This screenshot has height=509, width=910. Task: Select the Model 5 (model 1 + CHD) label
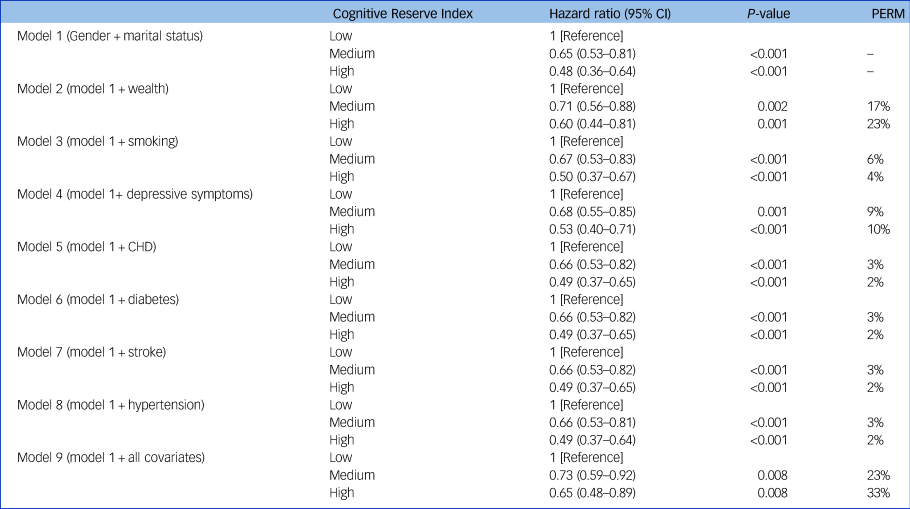[x=86, y=247]
